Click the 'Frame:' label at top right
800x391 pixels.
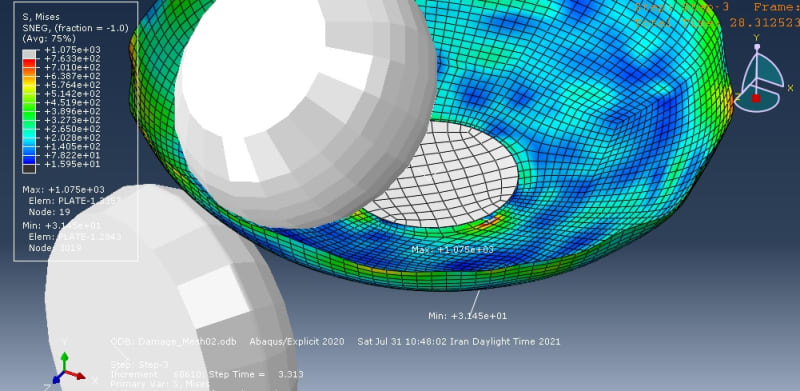(777, 7)
